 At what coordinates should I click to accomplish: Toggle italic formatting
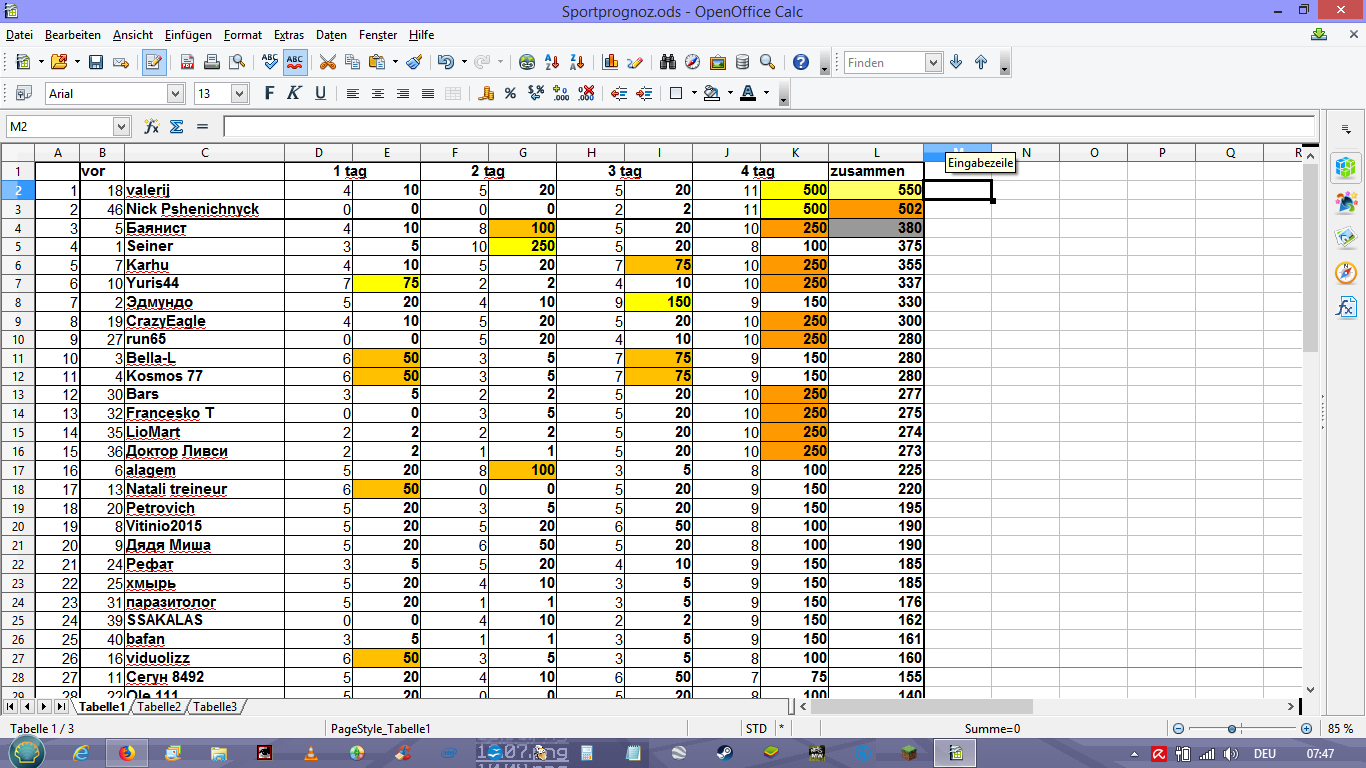pyautogui.click(x=294, y=93)
